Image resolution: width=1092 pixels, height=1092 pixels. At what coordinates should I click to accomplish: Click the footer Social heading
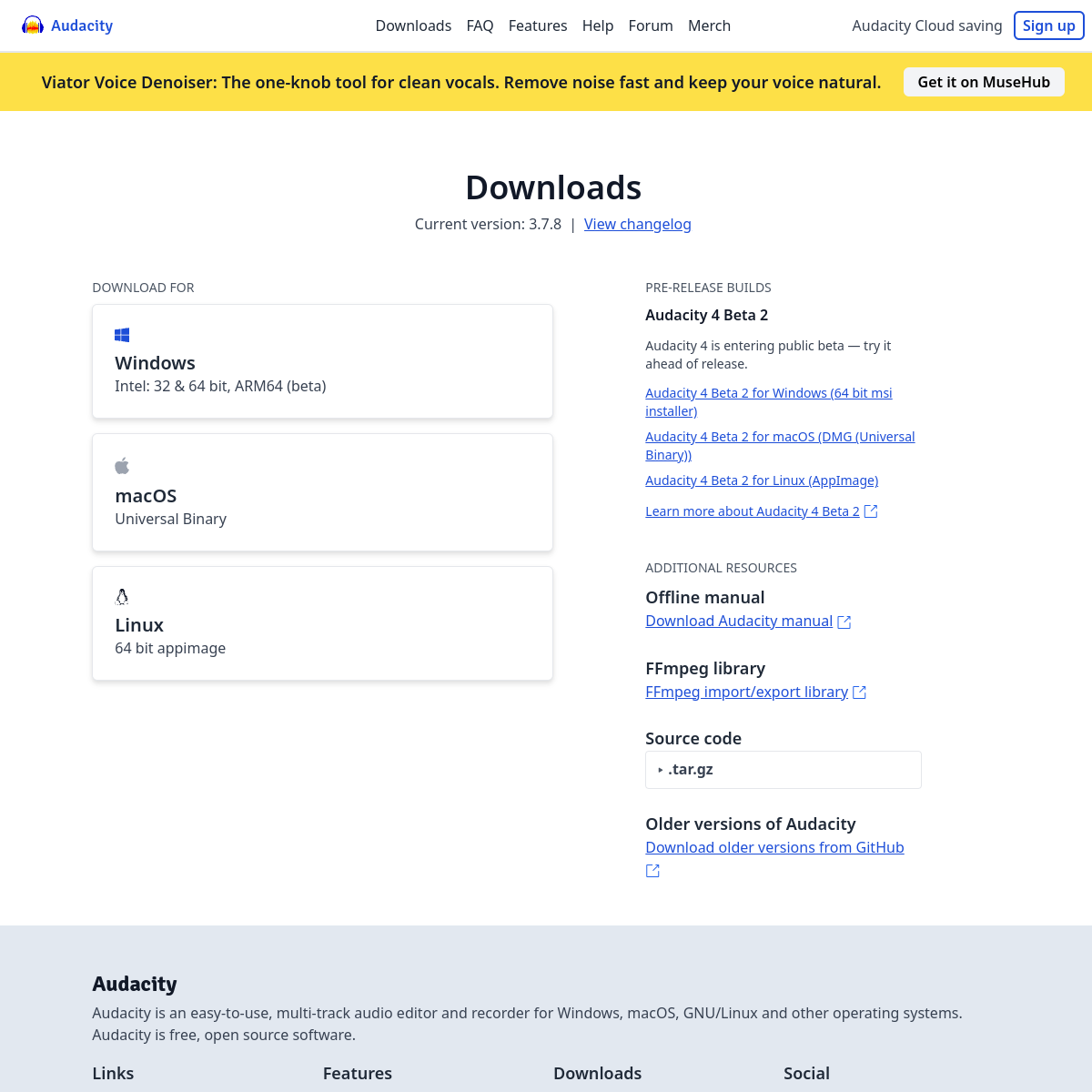coord(806,1073)
